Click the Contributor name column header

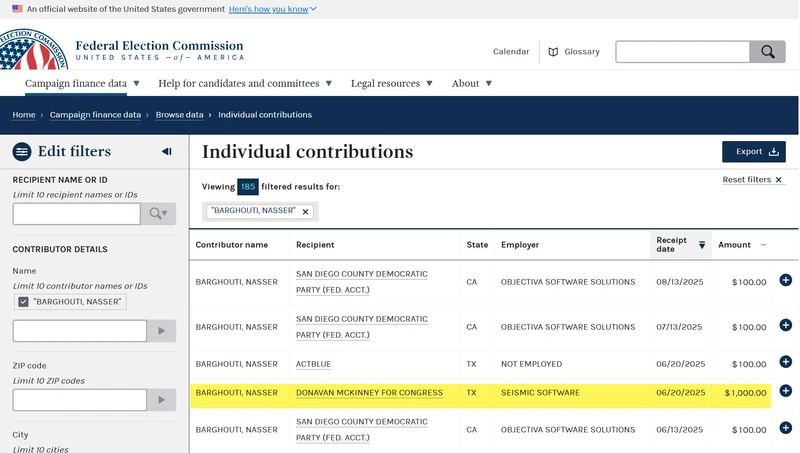[232, 245]
